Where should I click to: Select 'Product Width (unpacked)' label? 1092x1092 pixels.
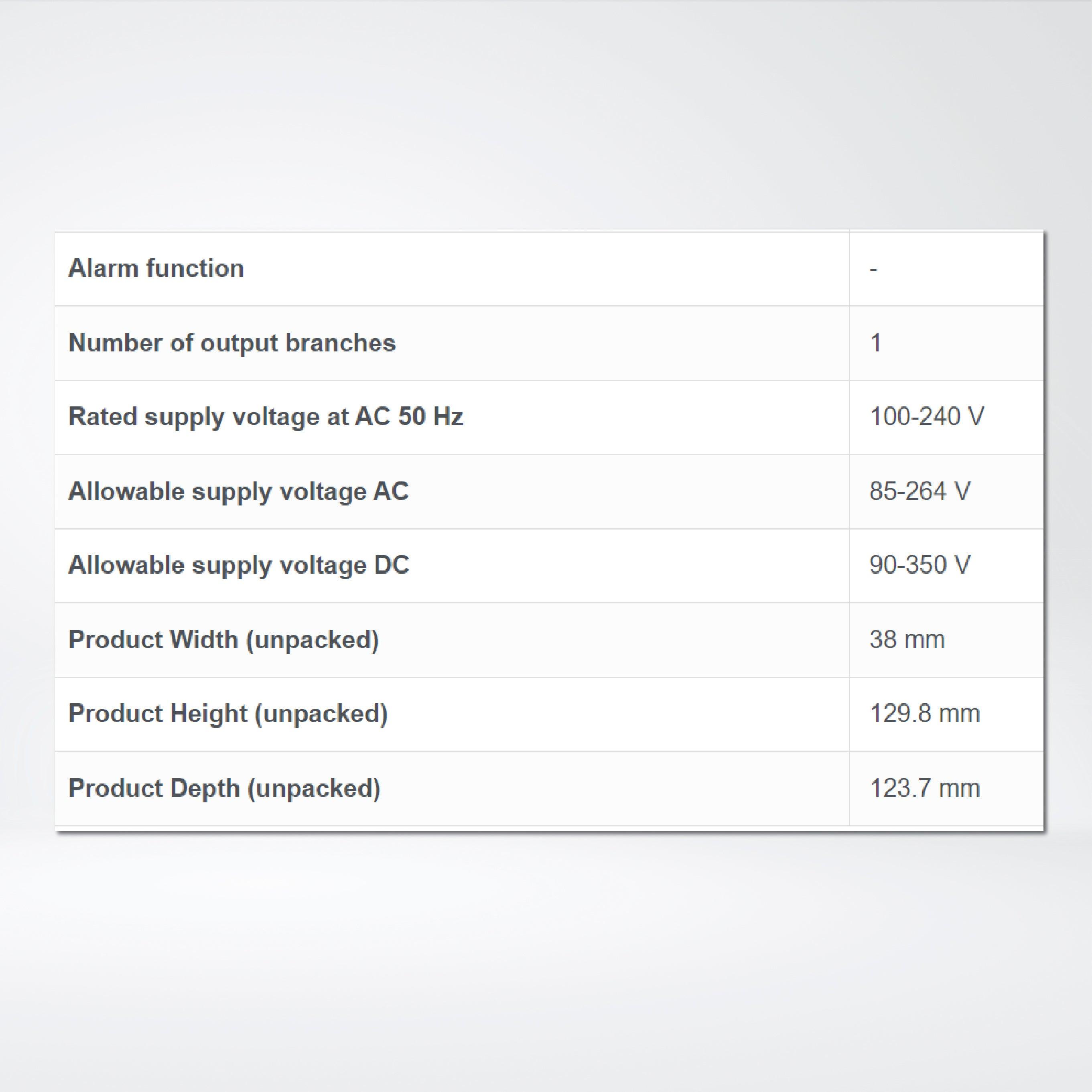pos(224,640)
